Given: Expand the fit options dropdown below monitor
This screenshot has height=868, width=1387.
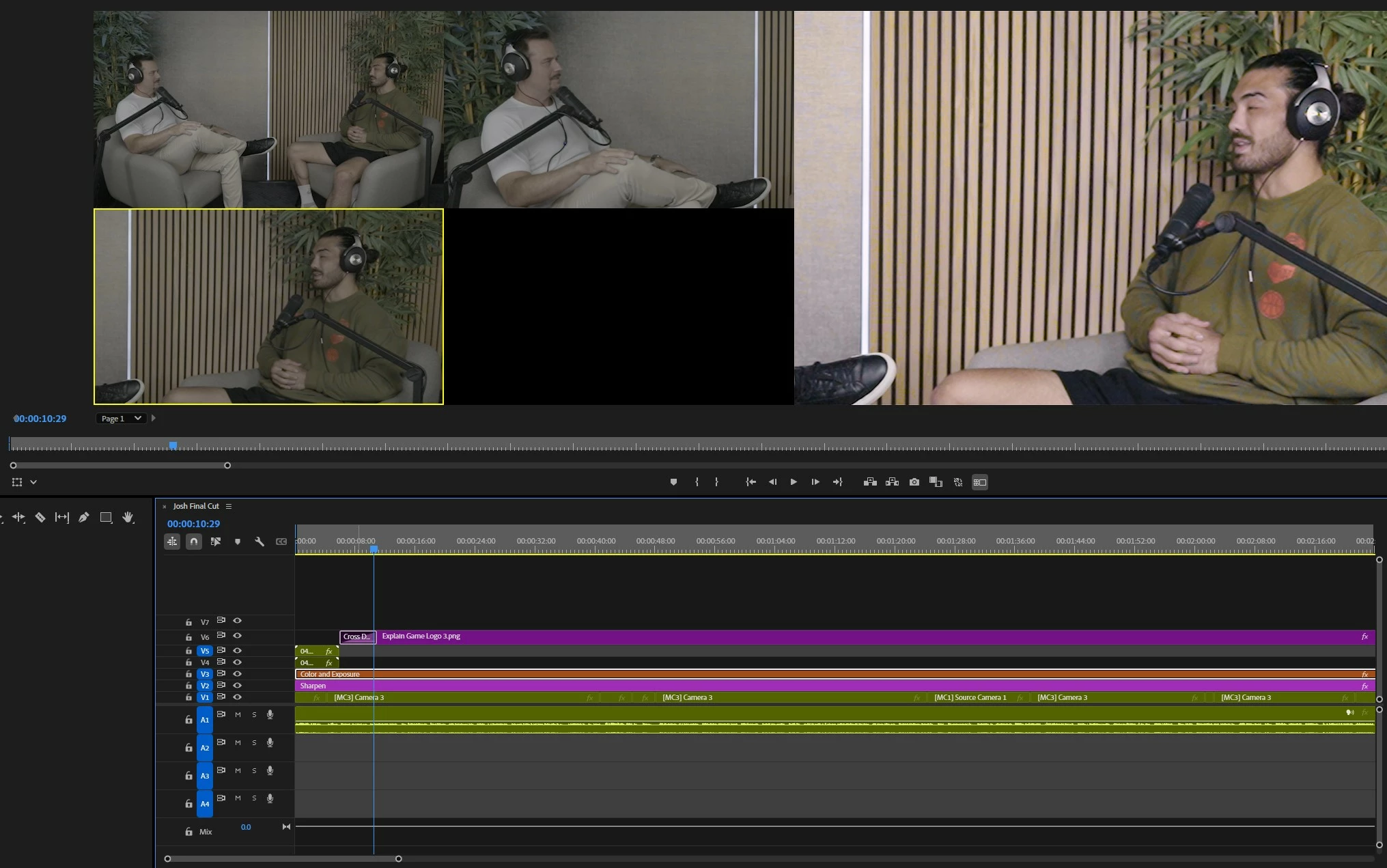Looking at the screenshot, I should (x=33, y=482).
